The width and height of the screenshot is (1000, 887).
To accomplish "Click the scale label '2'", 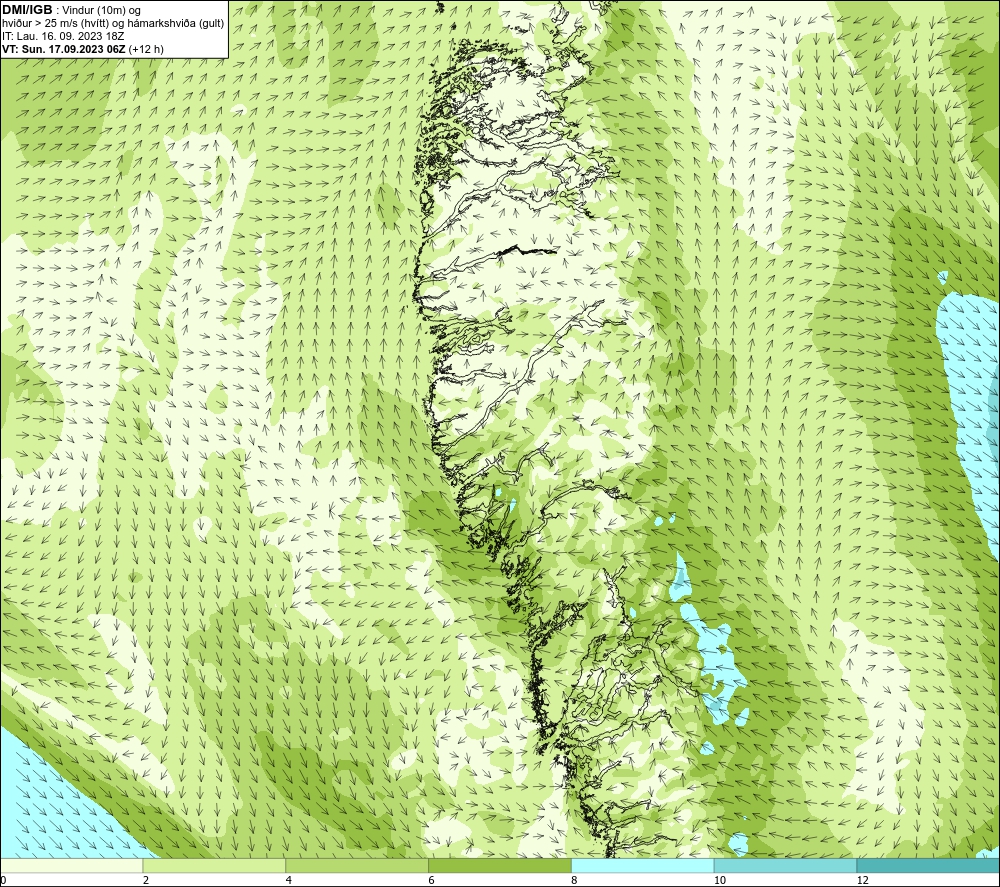I will tap(146, 881).
